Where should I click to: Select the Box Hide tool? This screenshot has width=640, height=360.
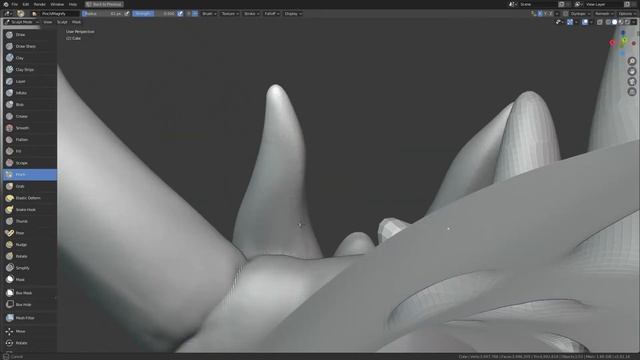(29, 304)
